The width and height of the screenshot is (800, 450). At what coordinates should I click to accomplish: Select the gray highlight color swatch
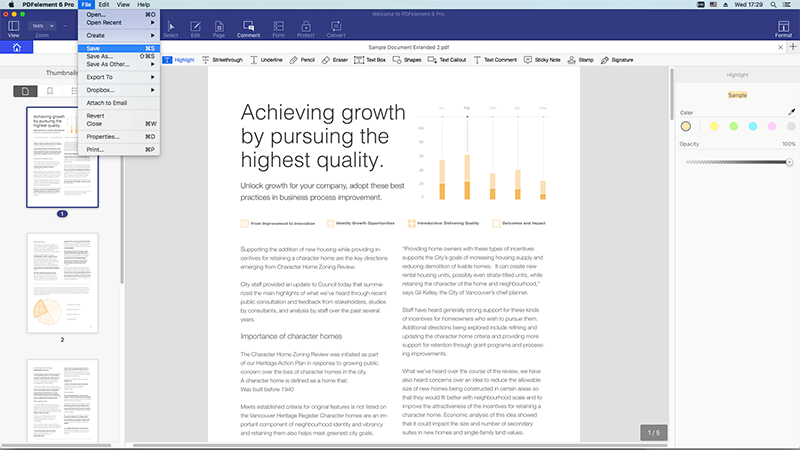(791, 126)
